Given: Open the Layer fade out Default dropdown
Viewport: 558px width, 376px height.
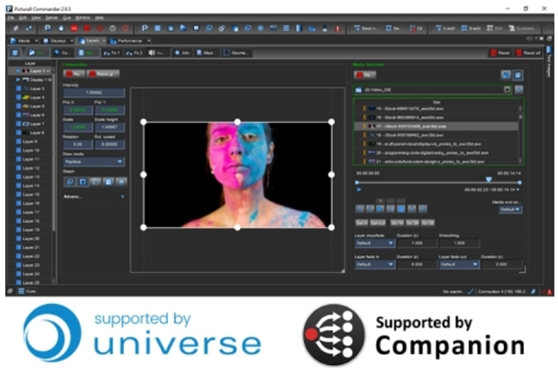Looking at the screenshot, I should [x=459, y=264].
